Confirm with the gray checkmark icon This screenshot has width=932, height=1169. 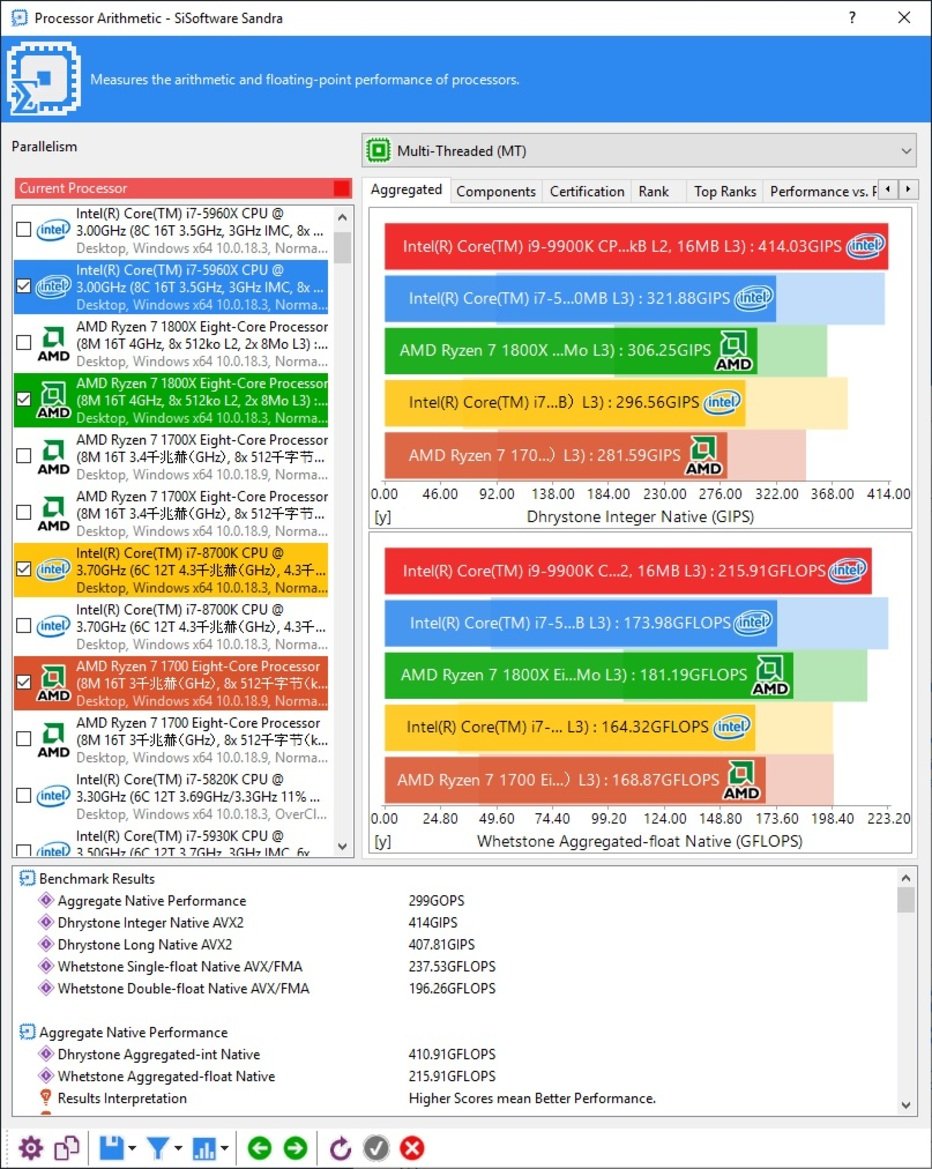coord(376,1147)
